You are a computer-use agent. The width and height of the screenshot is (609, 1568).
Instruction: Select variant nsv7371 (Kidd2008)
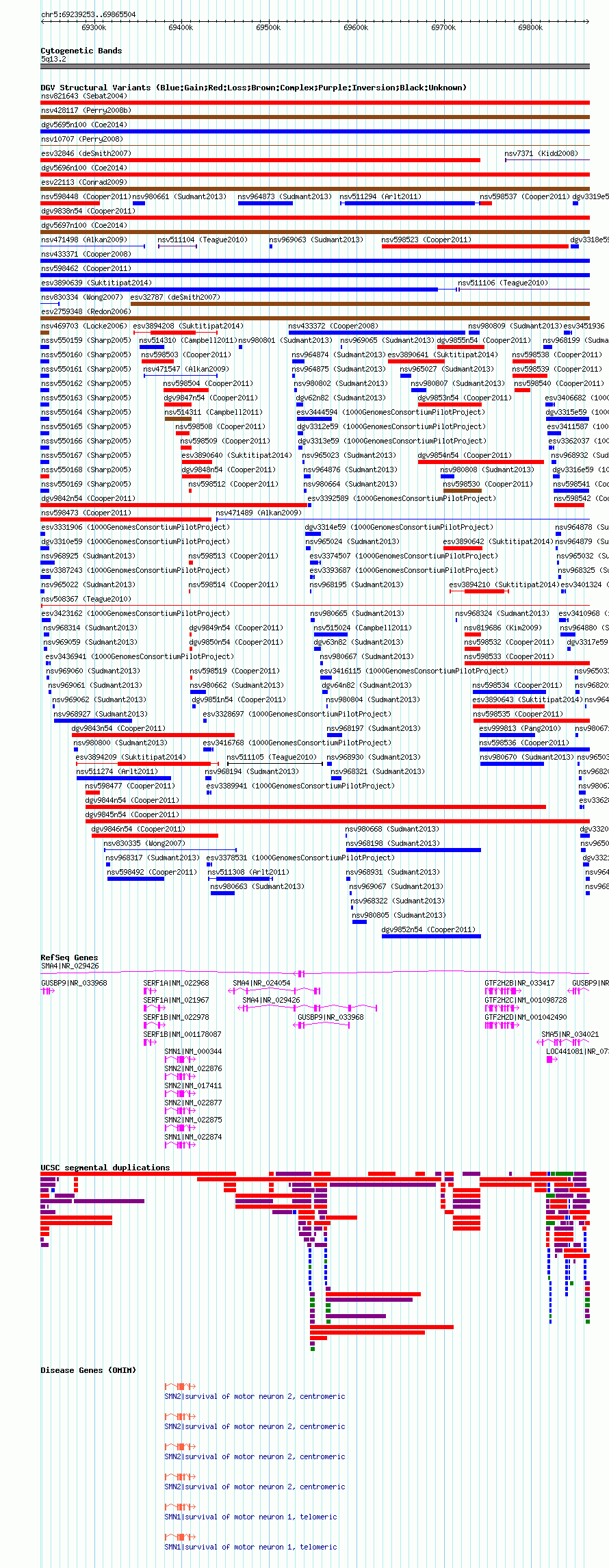(541, 153)
